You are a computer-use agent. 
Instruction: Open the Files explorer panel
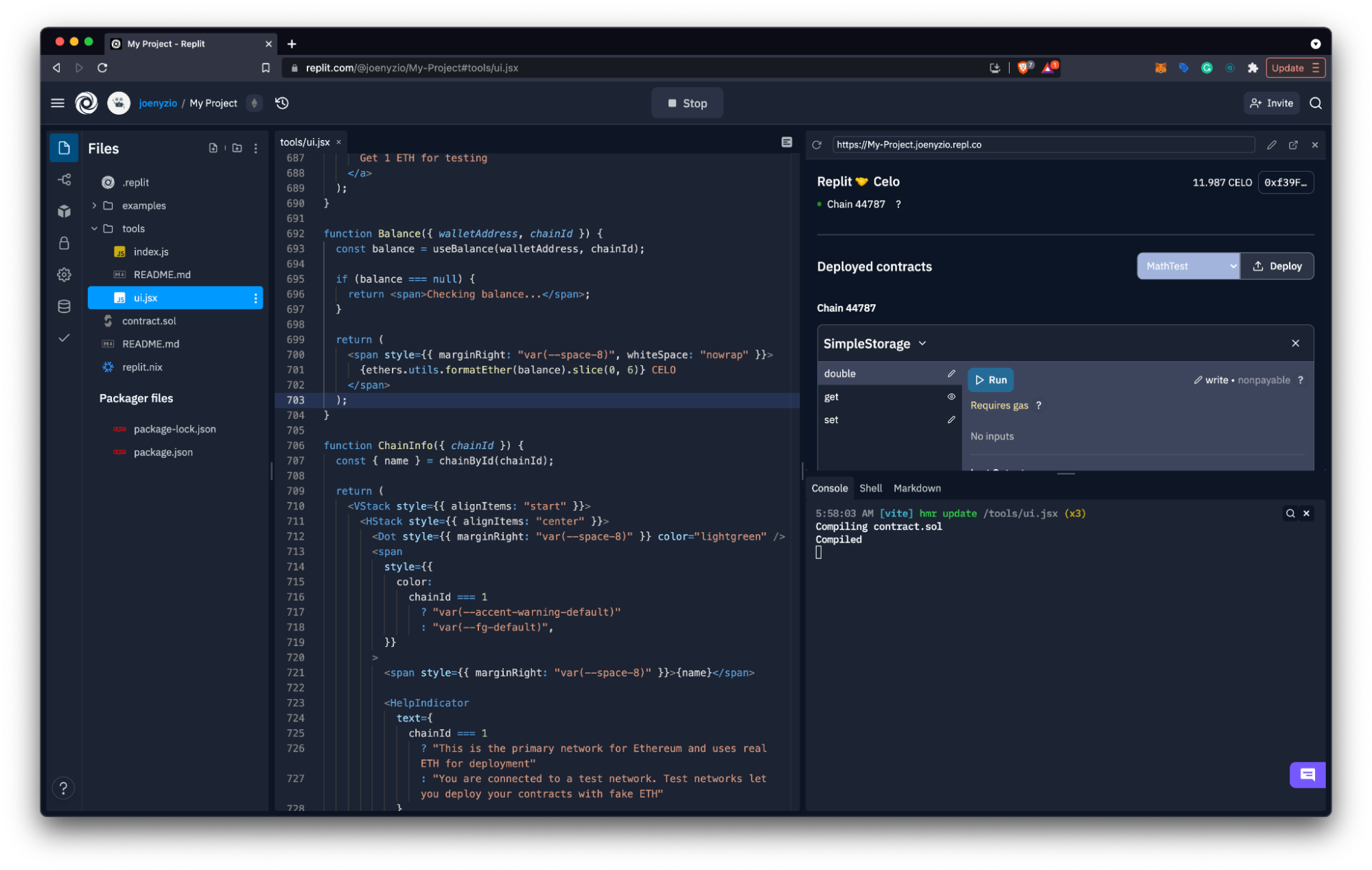pos(64,148)
